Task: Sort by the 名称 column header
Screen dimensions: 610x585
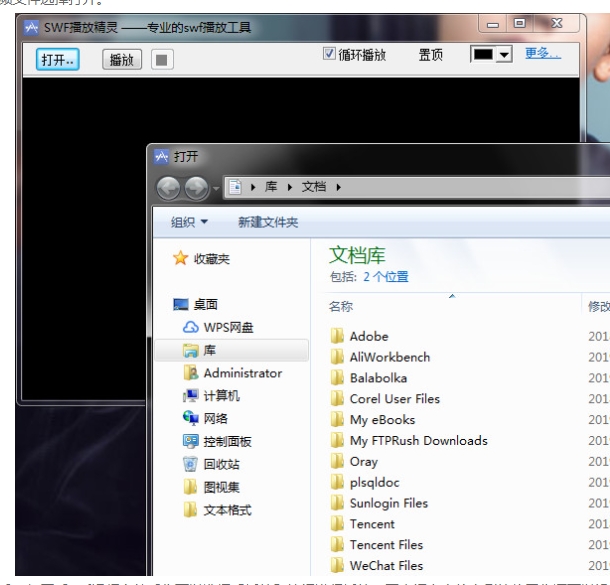Action: click(x=341, y=307)
